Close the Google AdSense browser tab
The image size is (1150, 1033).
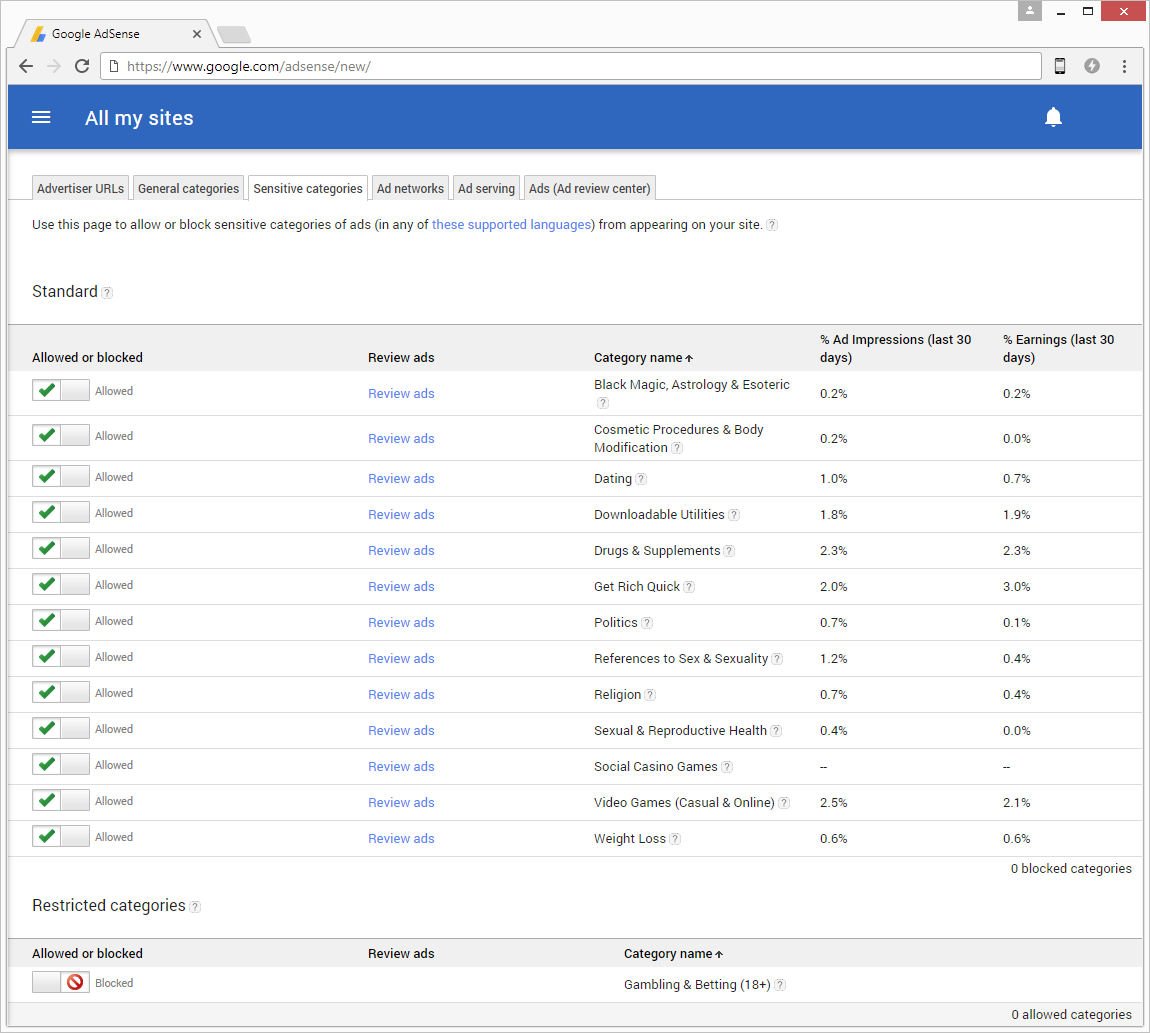click(x=197, y=34)
